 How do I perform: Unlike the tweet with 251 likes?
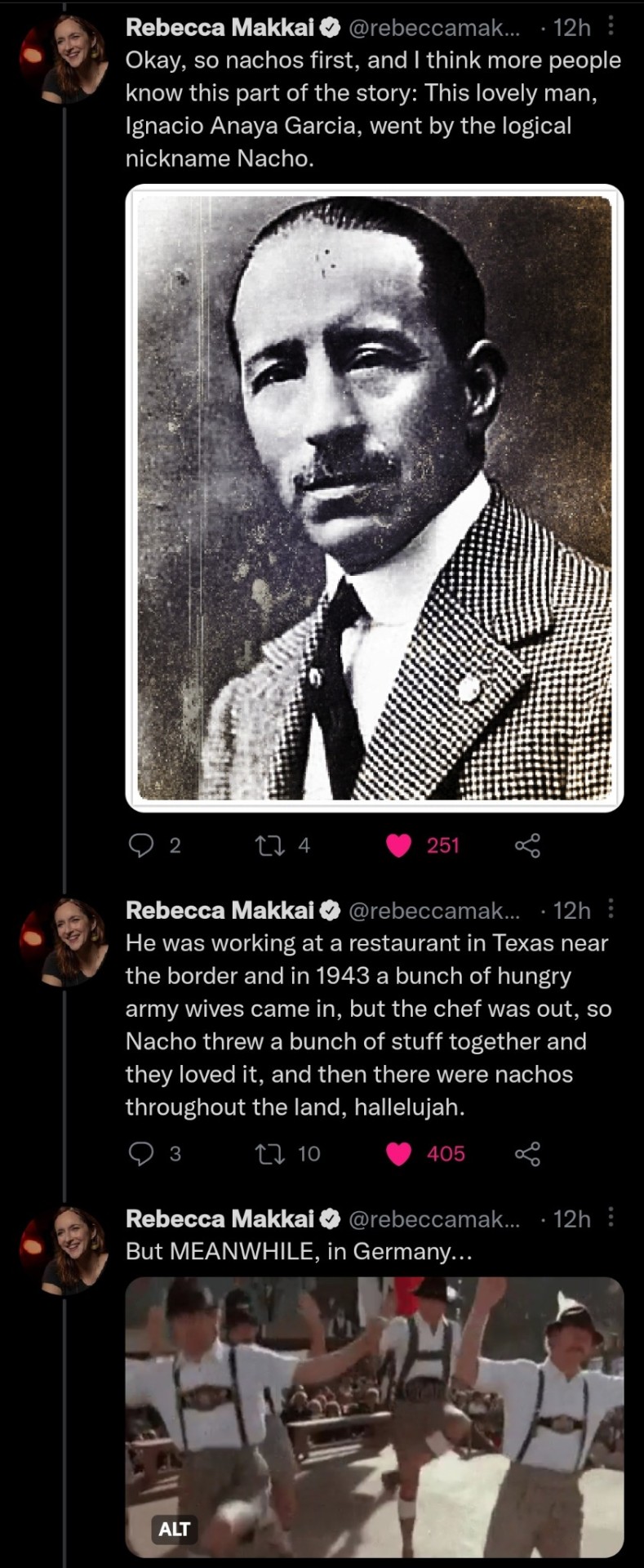[398, 845]
